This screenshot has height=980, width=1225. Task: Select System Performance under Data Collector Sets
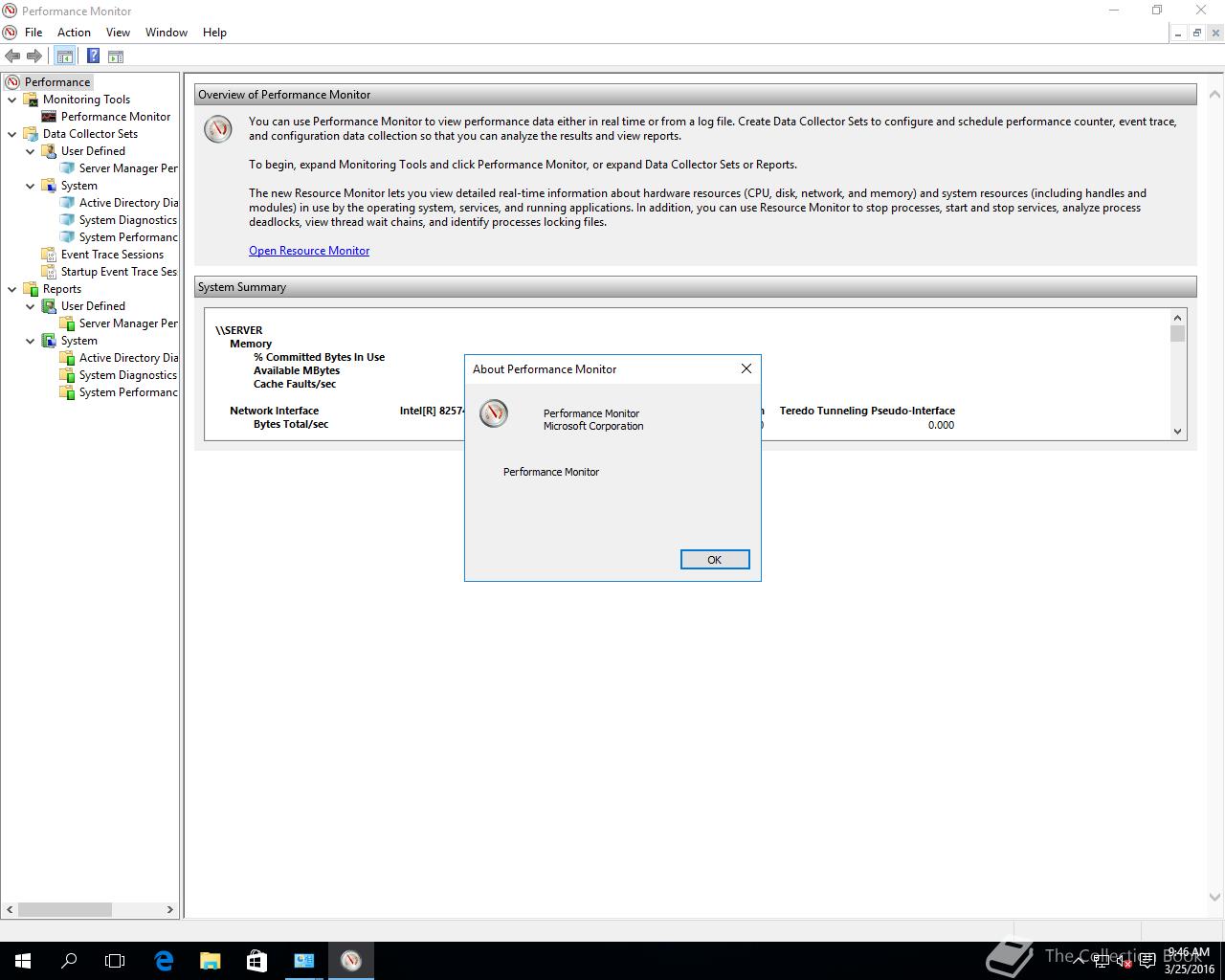pyautogui.click(x=128, y=237)
